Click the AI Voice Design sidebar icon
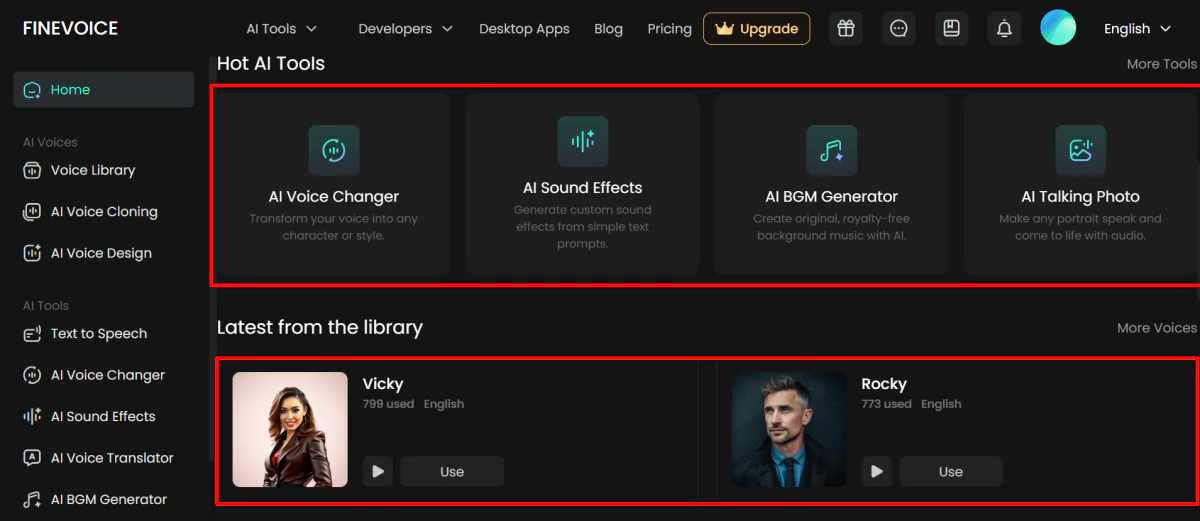This screenshot has height=521, width=1200. point(32,253)
